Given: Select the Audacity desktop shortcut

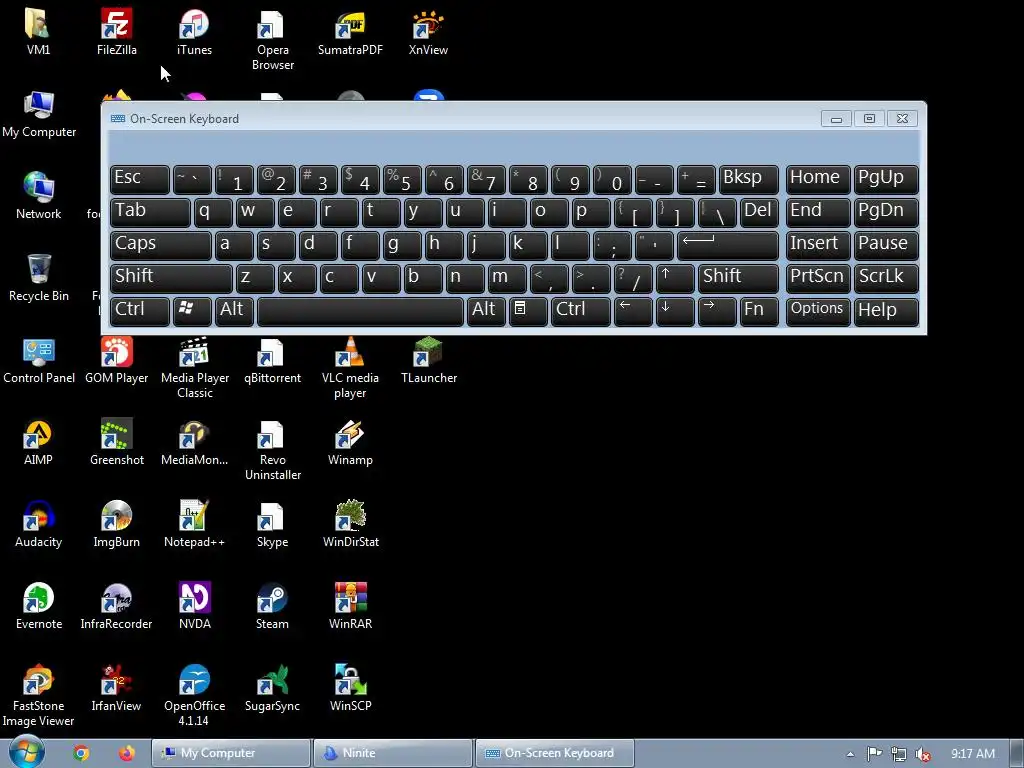Looking at the screenshot, I should [x=38, y=525].
